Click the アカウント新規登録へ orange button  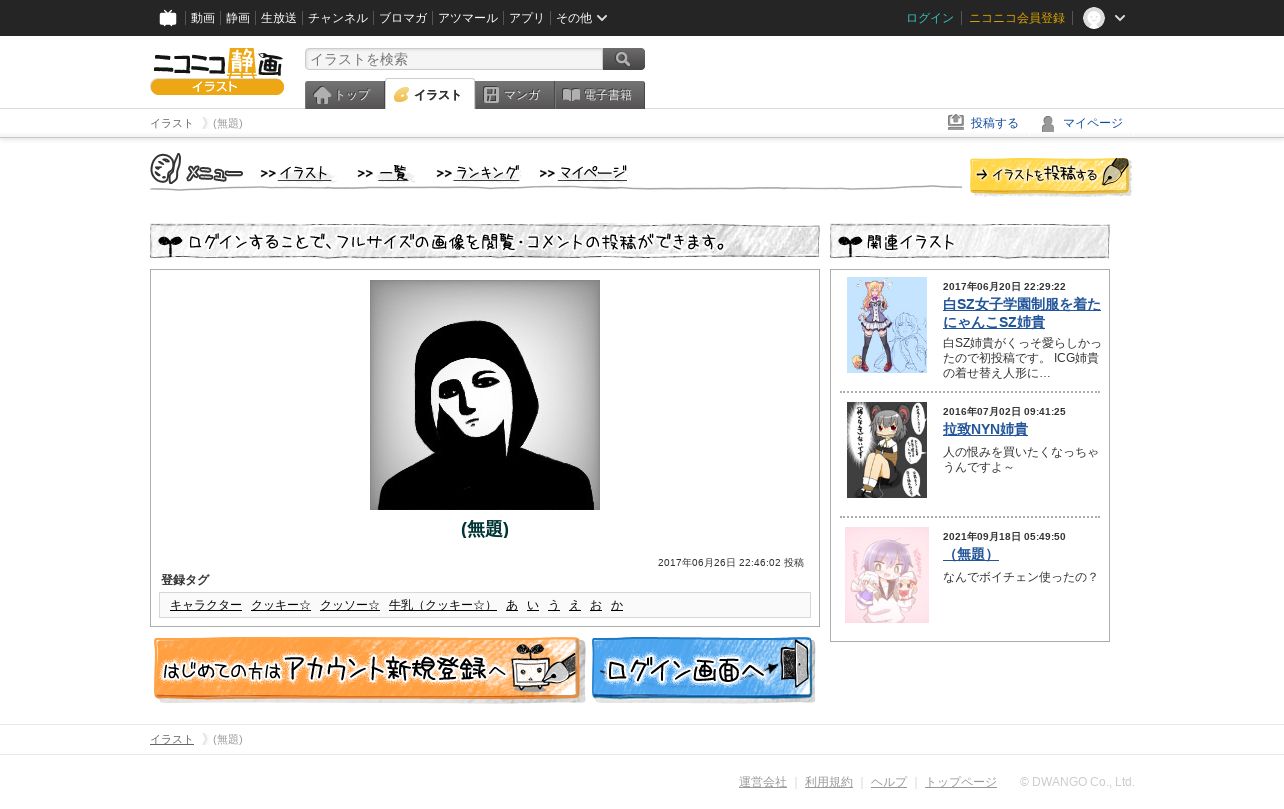(x=369, y=669)
